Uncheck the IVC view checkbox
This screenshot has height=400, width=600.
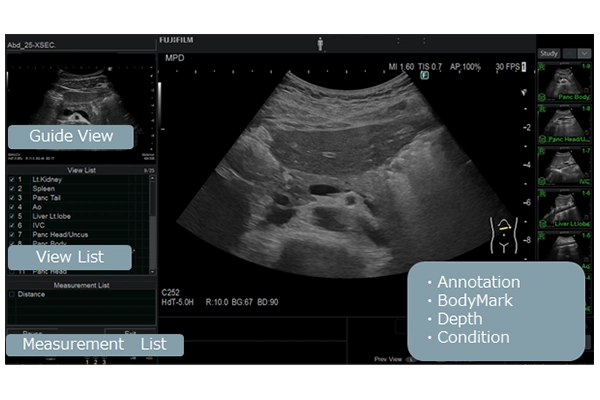coord(12,225)
